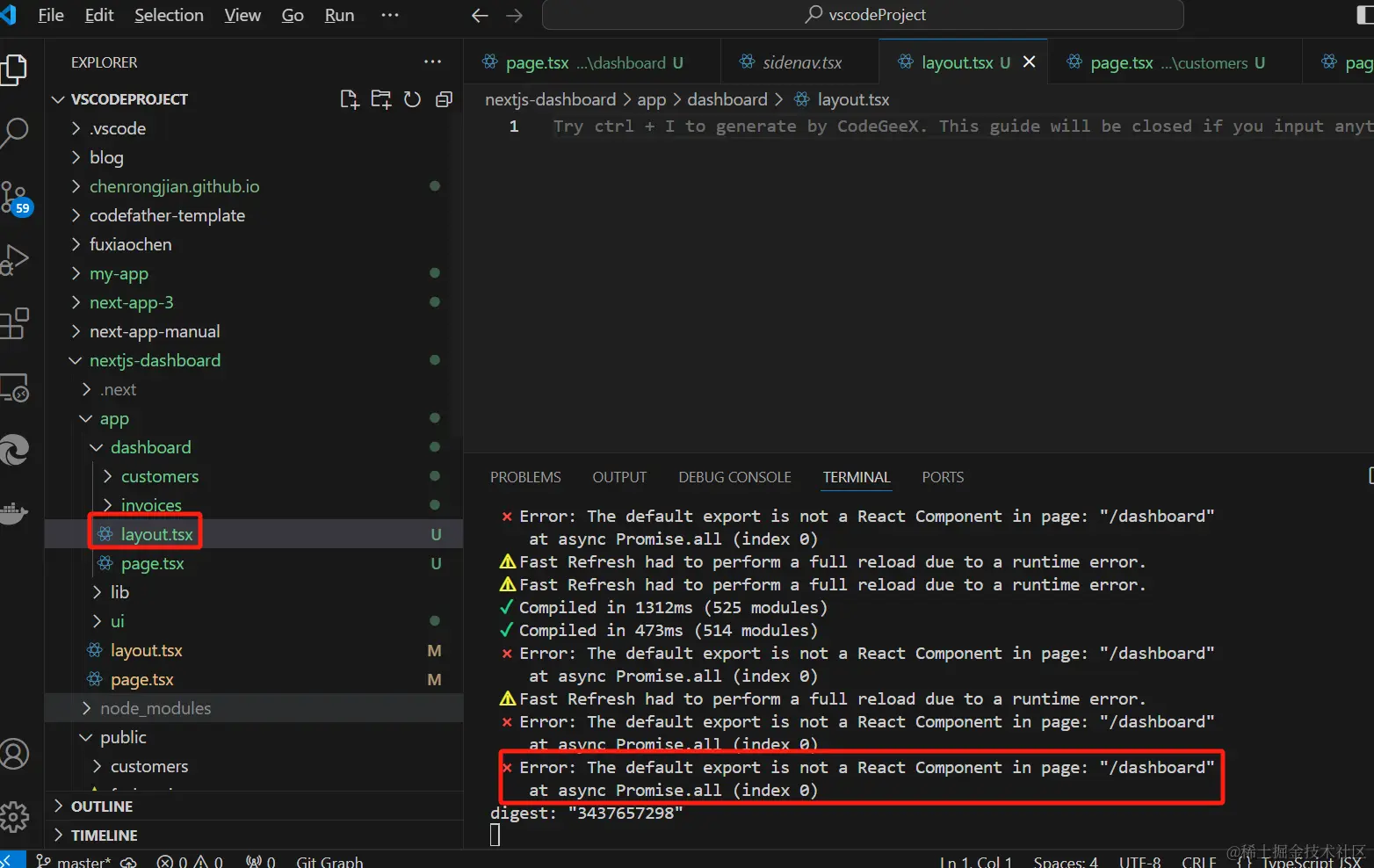This screenshot has width=1374, height=868.
Task: Click dashboard in the breadcrumb path
Action: pyautogui.click(x=727, y=100)
